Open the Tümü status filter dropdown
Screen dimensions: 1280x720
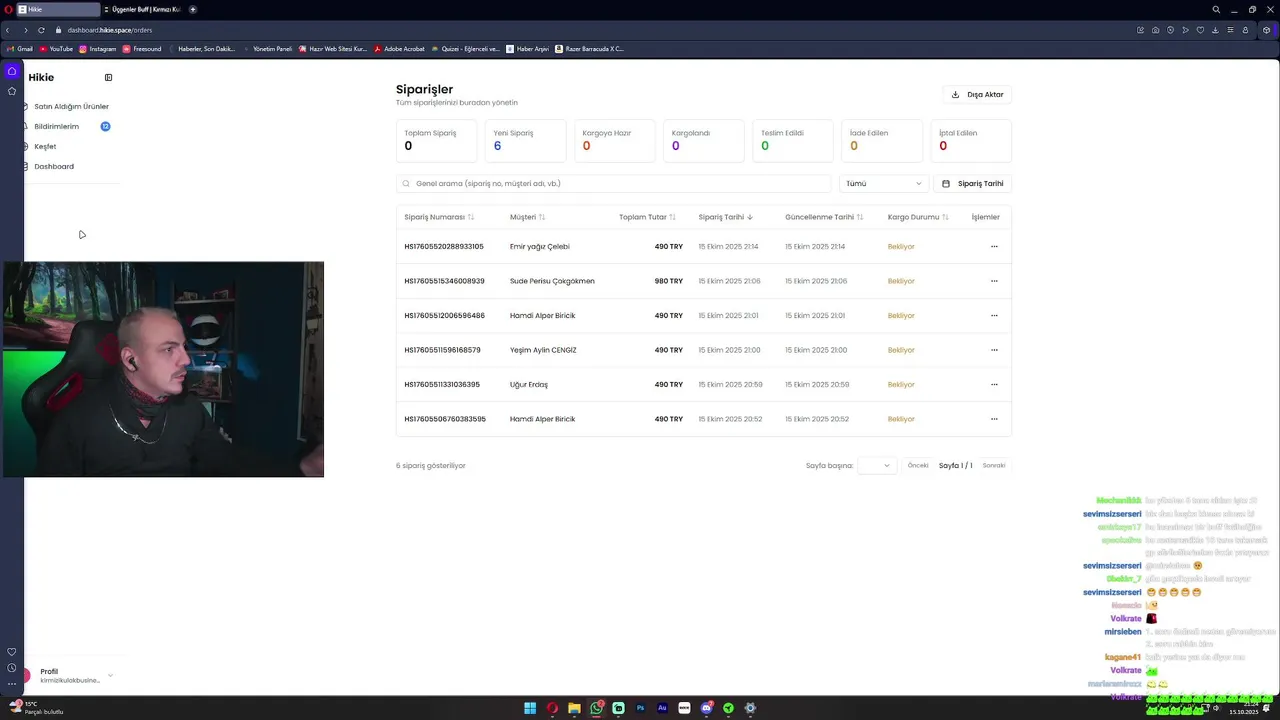883,183
